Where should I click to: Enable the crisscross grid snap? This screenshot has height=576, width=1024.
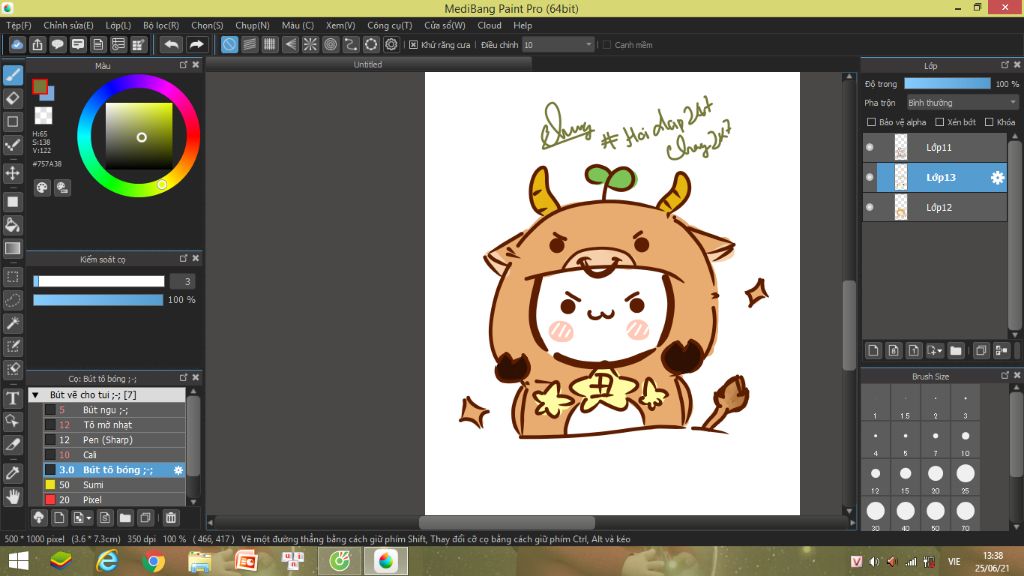(x=270, y=44)
